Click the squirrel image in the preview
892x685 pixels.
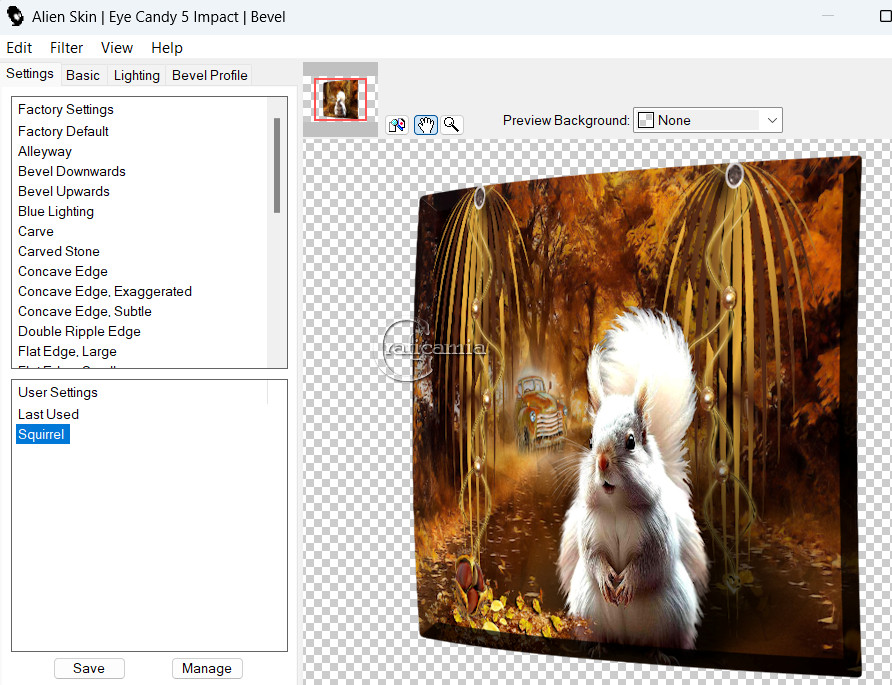[x=632, y=484]
